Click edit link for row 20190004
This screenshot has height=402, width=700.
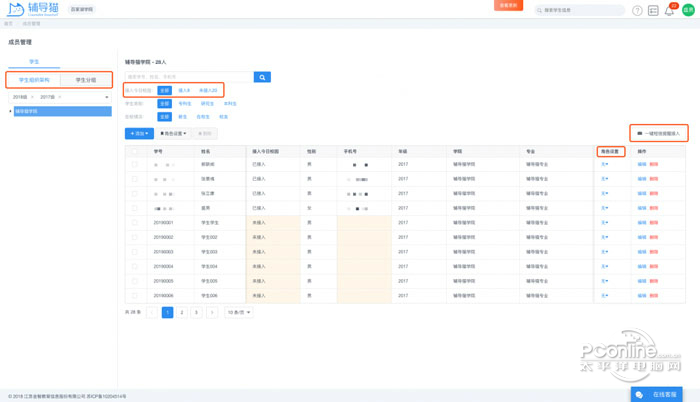click(x=642, y=266)
